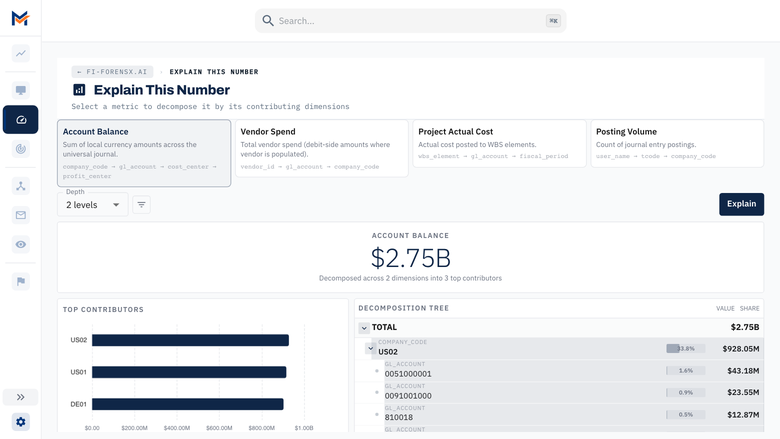Viewport: 780px width, 439px height.
Task: Select GL account 0091001000 row
Action: tap(559, 392)
